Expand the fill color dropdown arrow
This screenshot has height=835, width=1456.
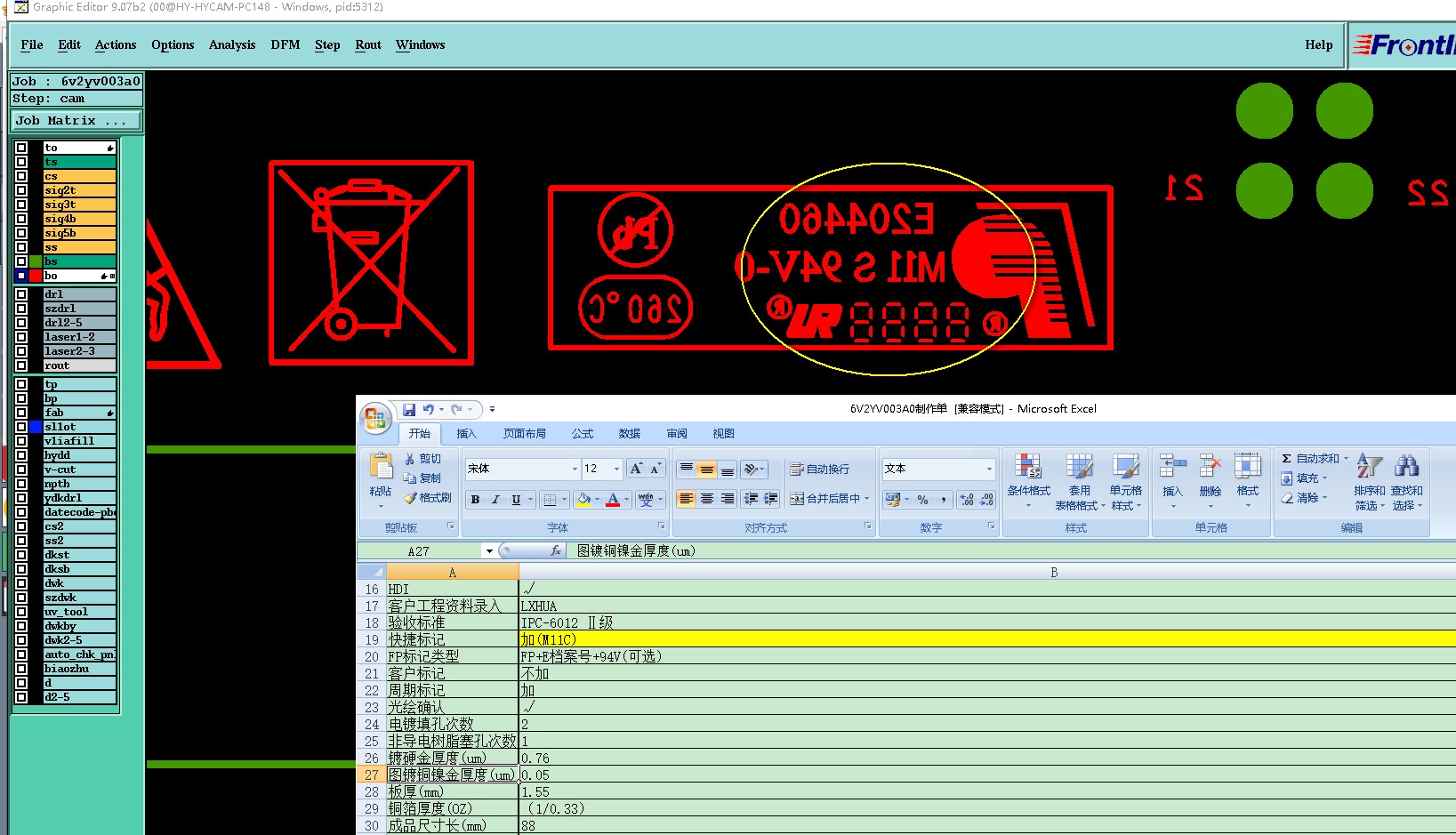click(597, 500)
